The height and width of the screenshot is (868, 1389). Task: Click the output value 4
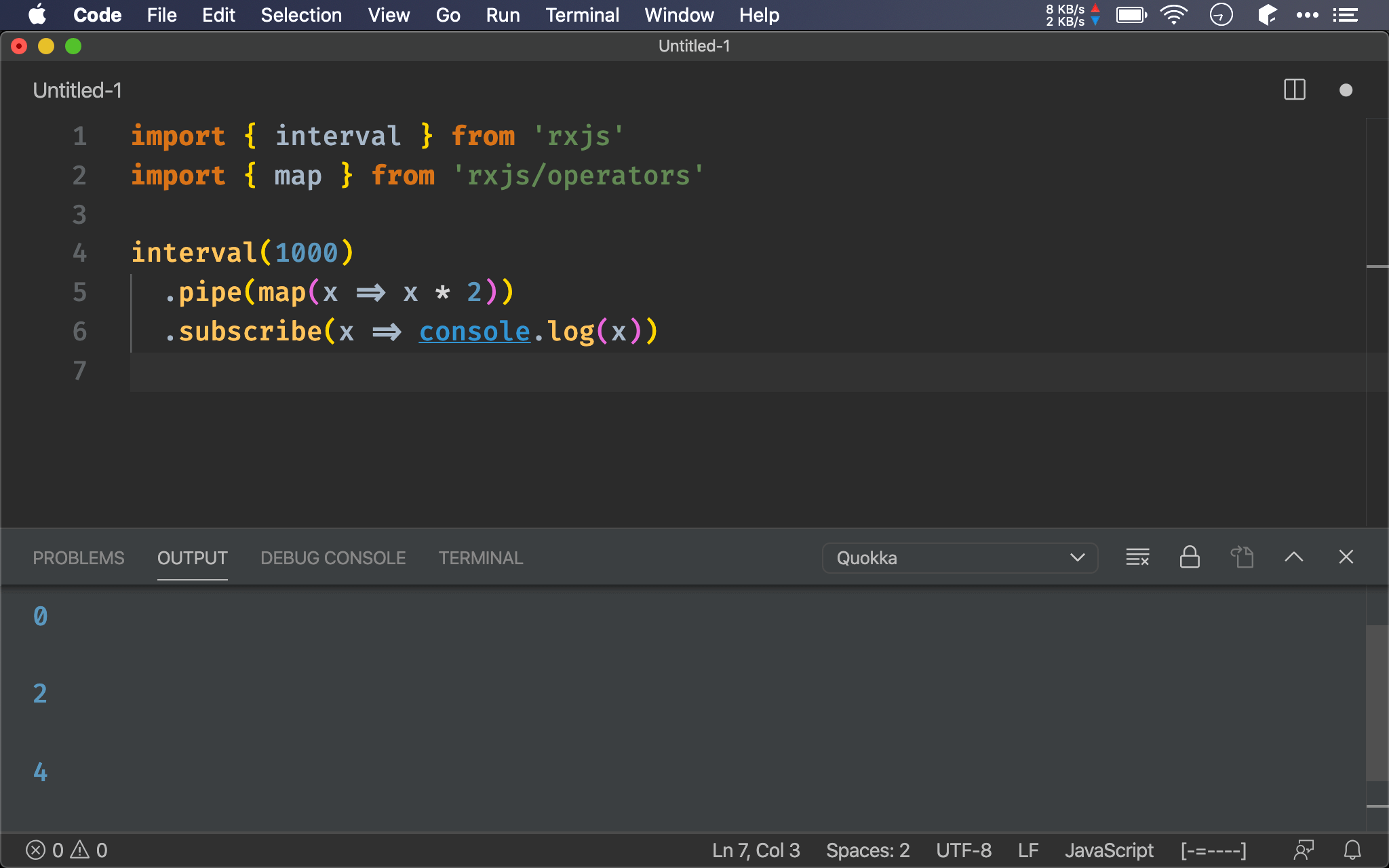tap(40, 772)
